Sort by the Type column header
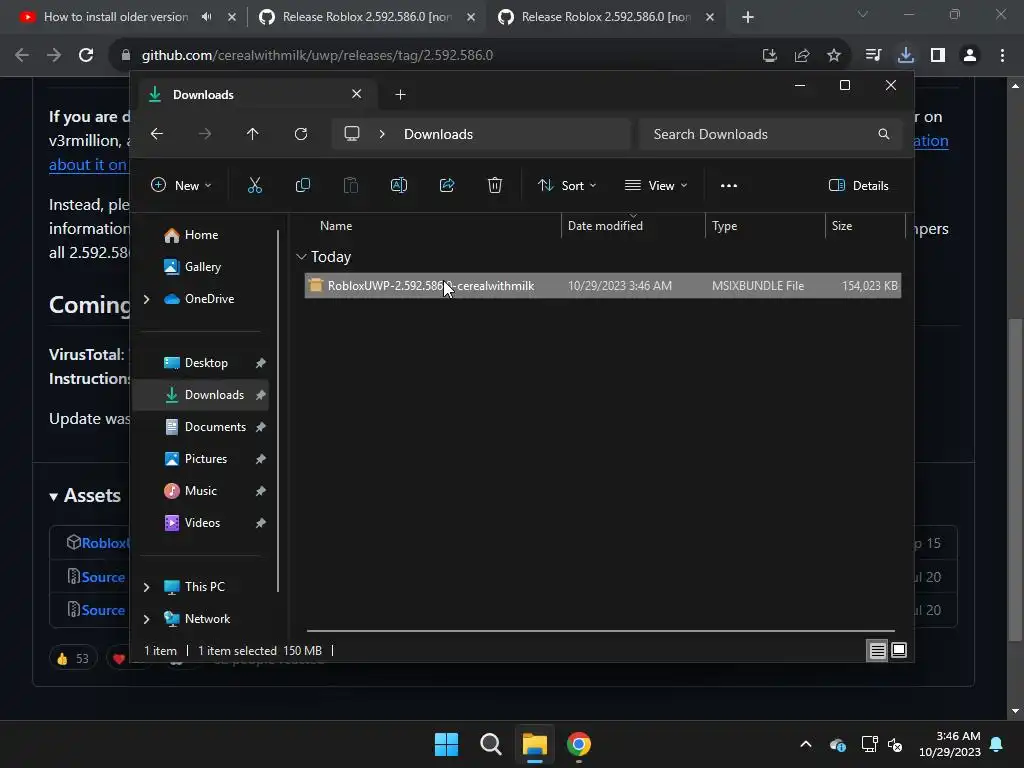The image size is (1024, 768). point(725,226)
